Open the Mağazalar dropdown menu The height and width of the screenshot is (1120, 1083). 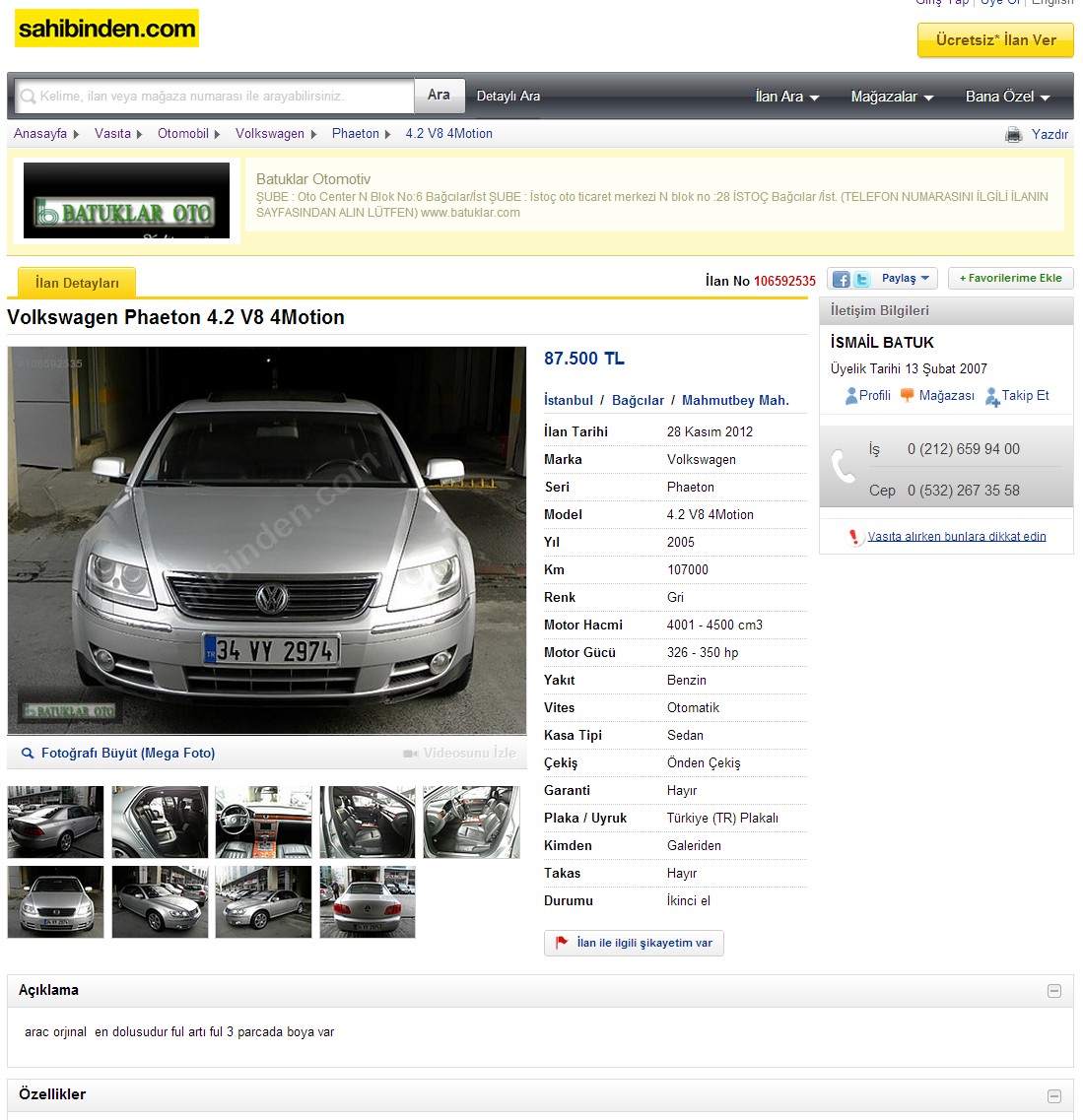tap(892, 97)
